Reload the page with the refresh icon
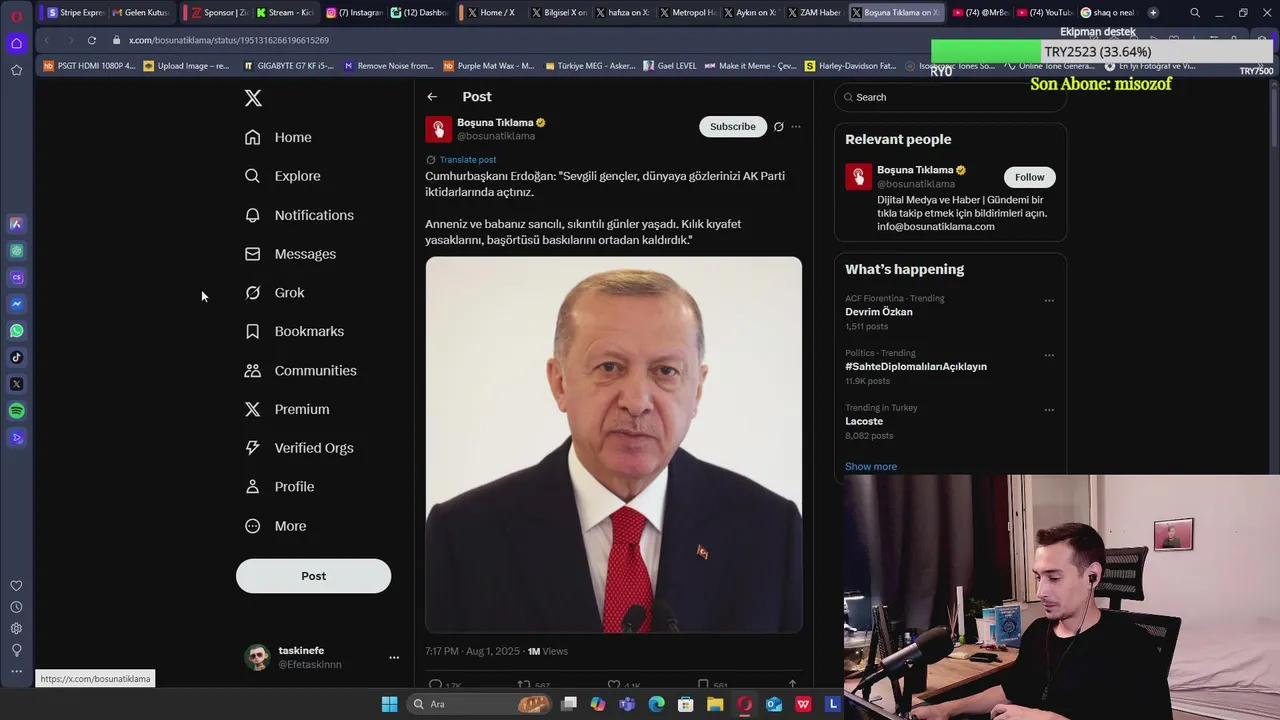This screenshot has width=1280, height=720. [x=91, y=40]
